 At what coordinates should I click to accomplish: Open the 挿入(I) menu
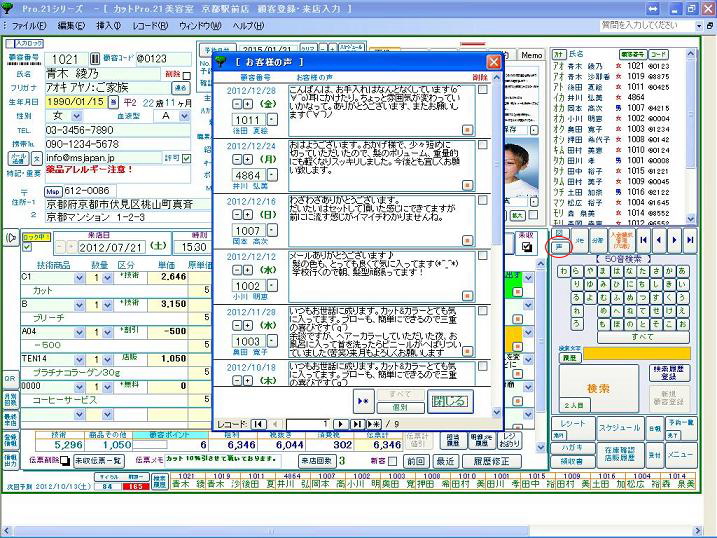[x=109, y=26]
